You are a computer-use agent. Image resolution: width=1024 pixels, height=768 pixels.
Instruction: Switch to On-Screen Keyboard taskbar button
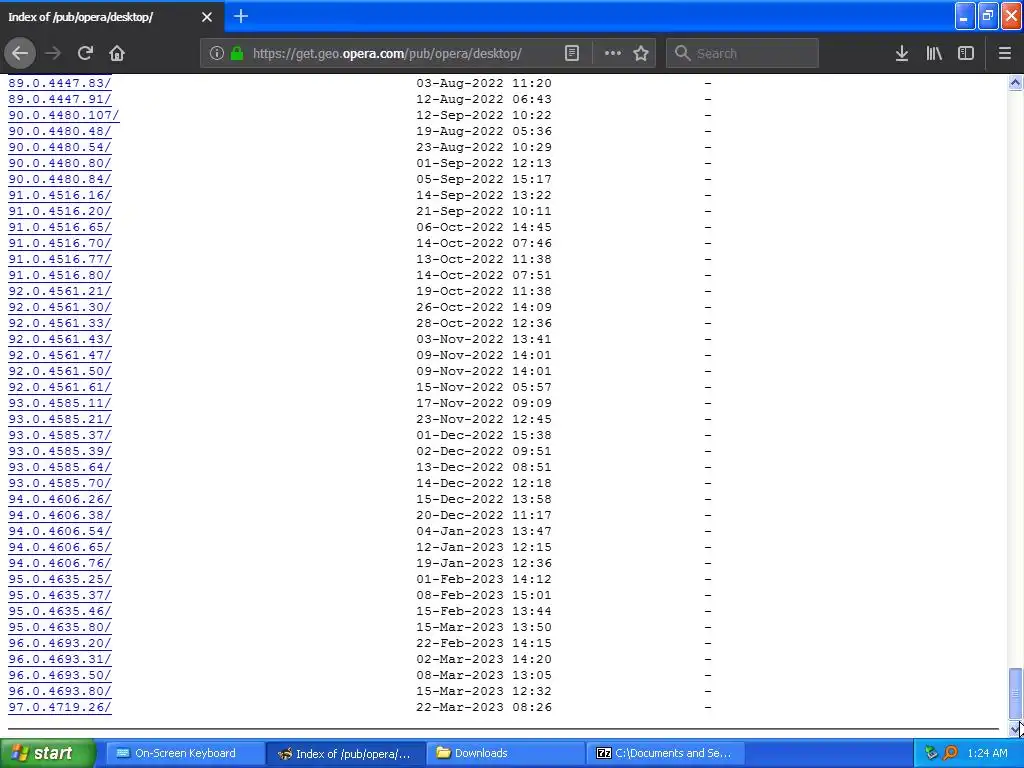[184, 754]
